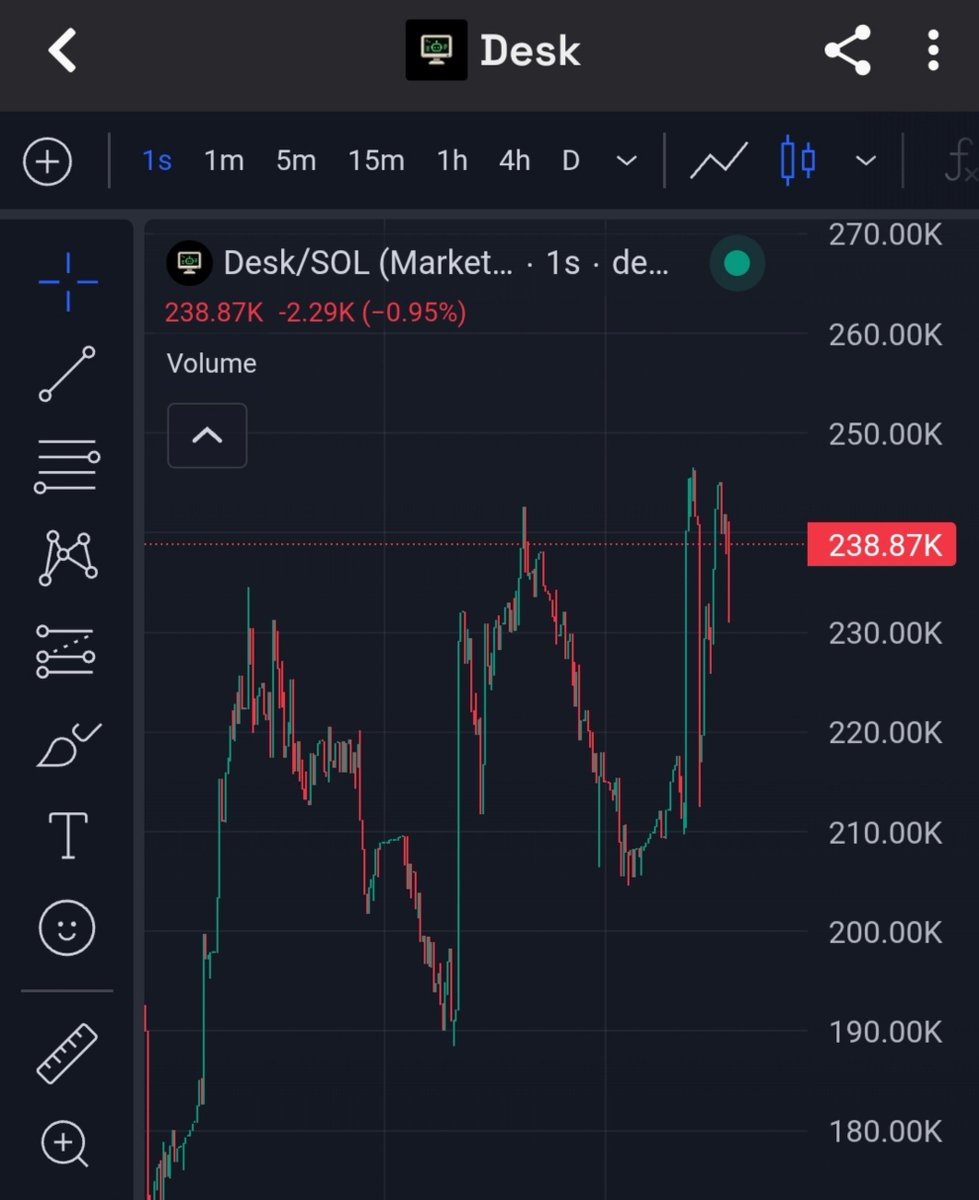Select the XABCD pattern tool

coord(67,558)
